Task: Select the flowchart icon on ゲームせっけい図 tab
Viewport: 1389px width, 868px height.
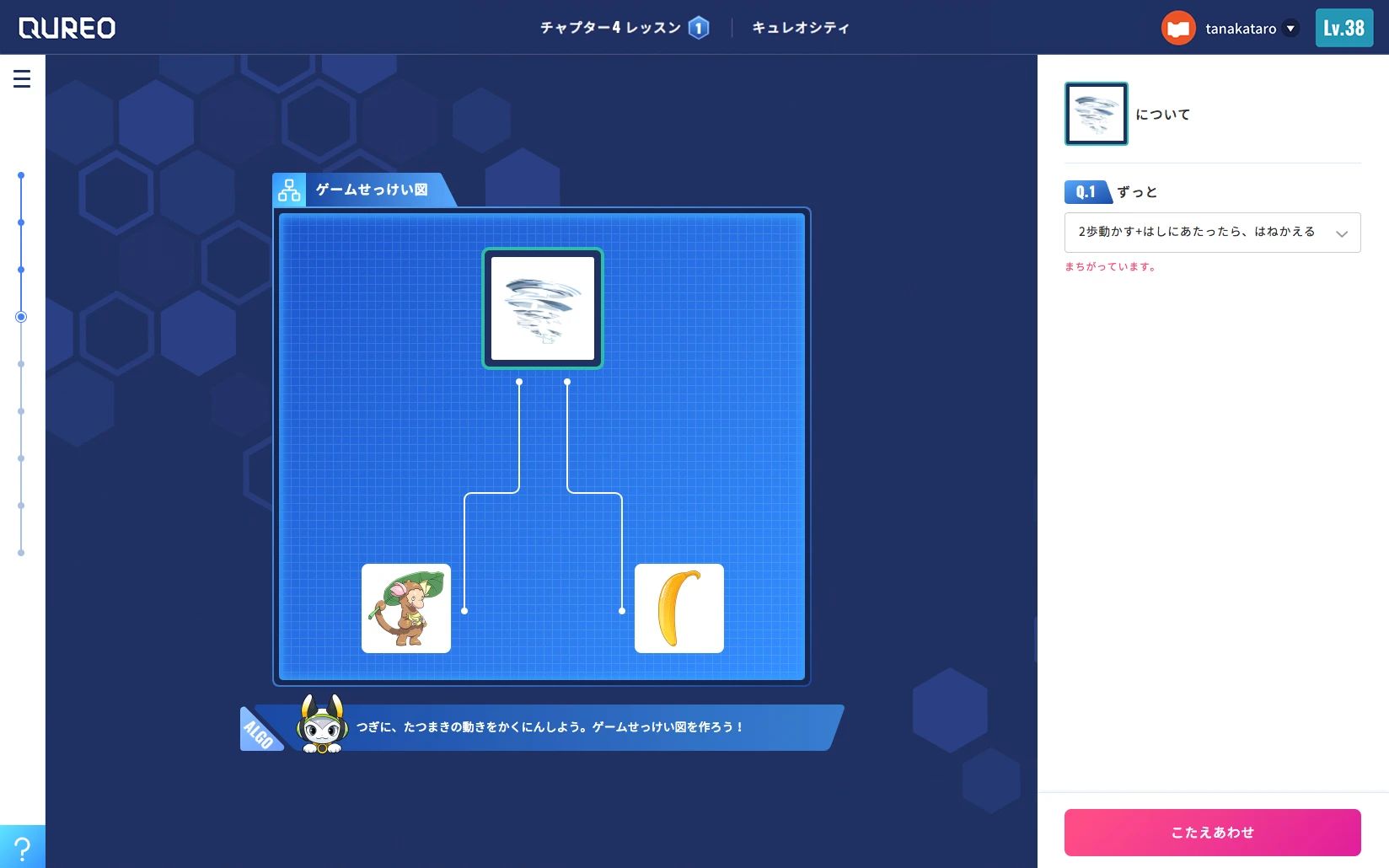Action: click(x=289, y=190)
